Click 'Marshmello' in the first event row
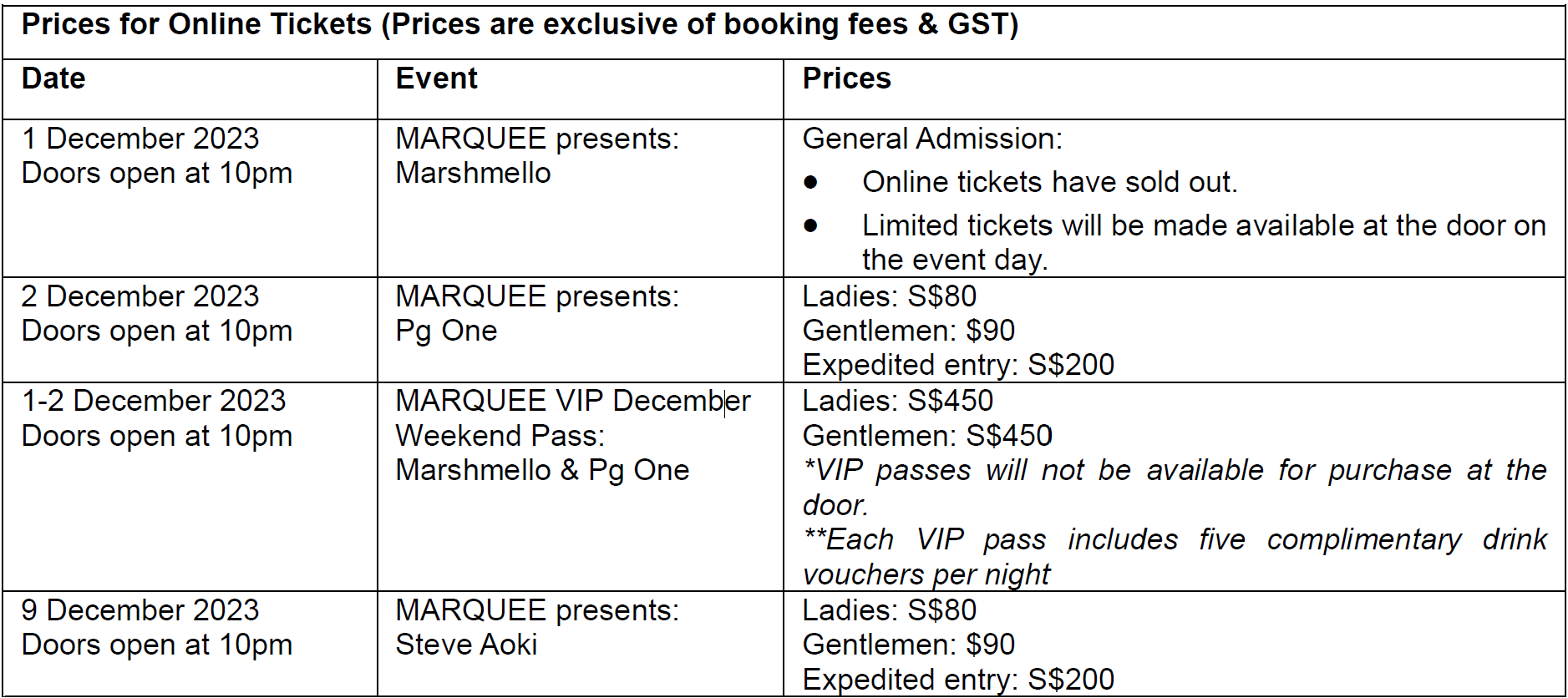 pyautogui.click(x=473, y=173)
